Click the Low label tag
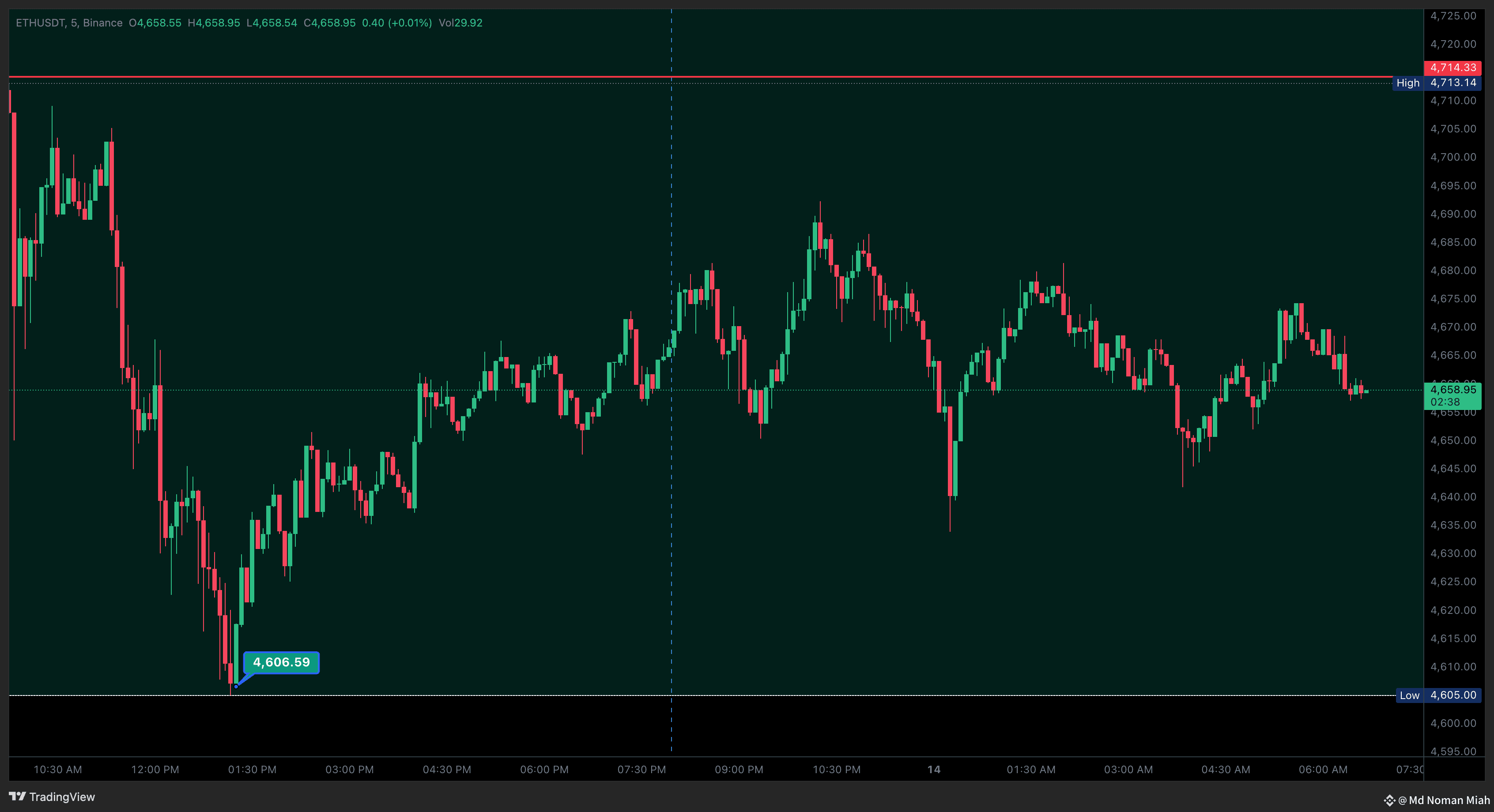The width and height of the screenshot is (1494, 812). pyautogui.click(x=1409, y=695)
